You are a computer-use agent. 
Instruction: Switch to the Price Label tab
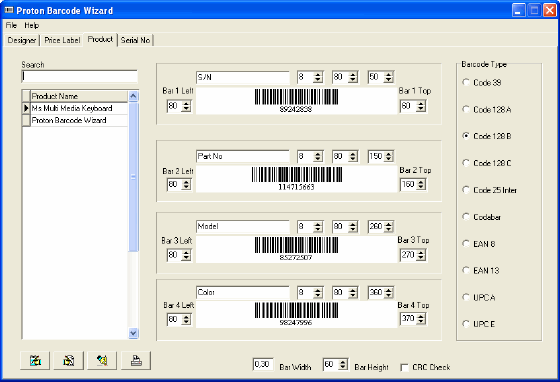coord(62,40)
